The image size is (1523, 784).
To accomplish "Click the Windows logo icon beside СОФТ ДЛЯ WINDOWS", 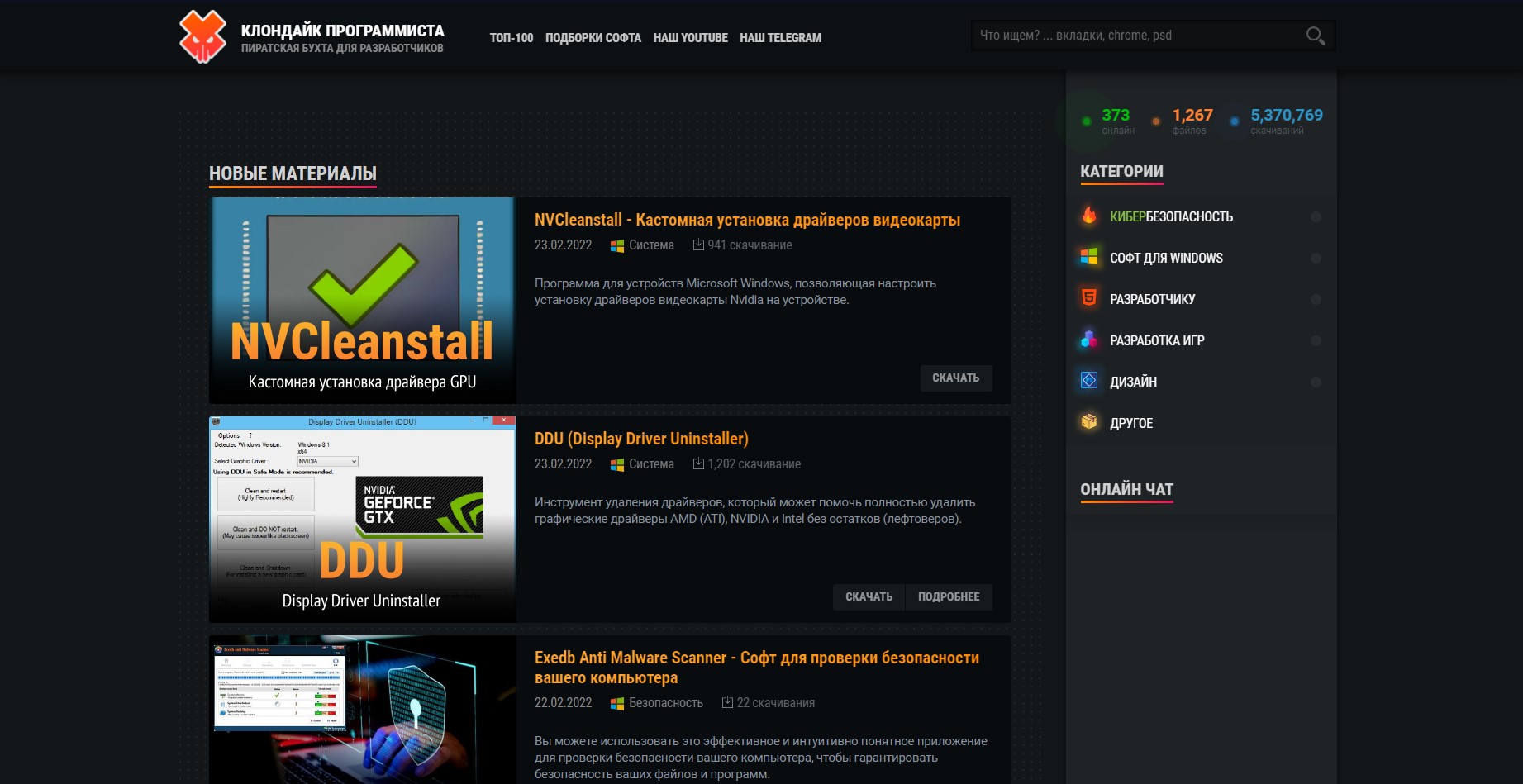I will [x=1089, y=257].
